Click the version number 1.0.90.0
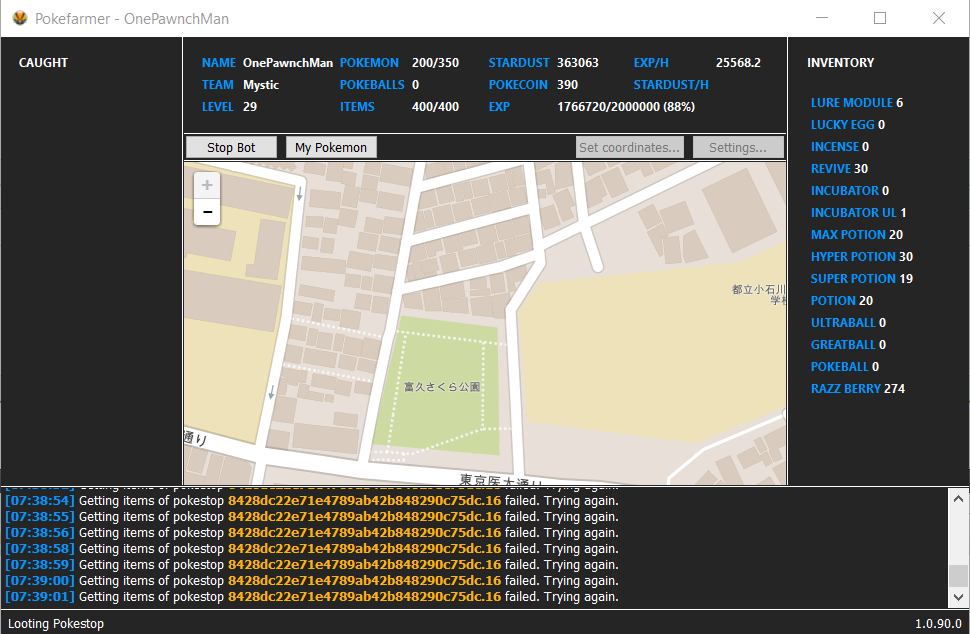970x634 pixels. [x=938, y=623]
